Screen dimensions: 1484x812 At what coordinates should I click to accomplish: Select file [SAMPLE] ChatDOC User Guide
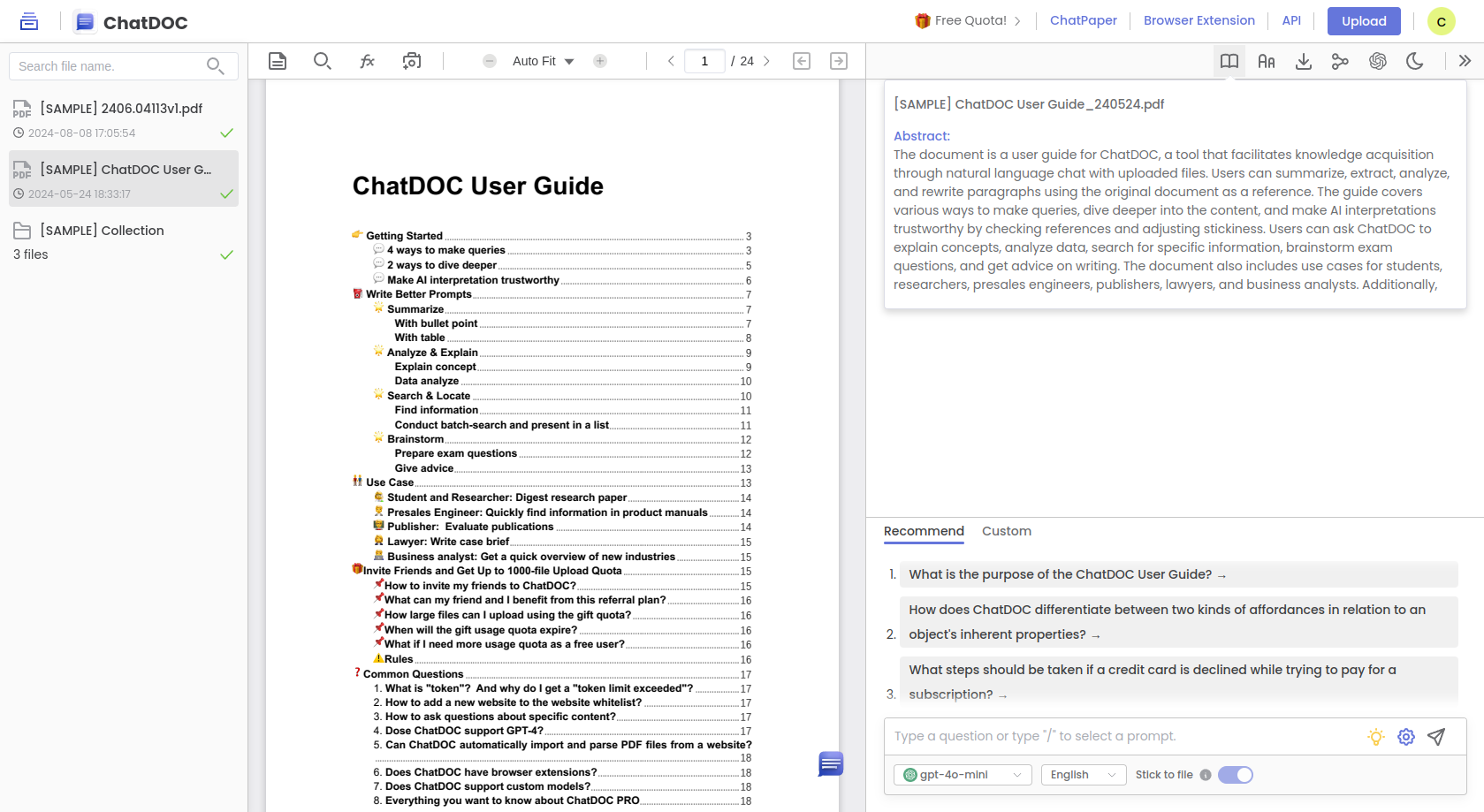tap(124, 178)
